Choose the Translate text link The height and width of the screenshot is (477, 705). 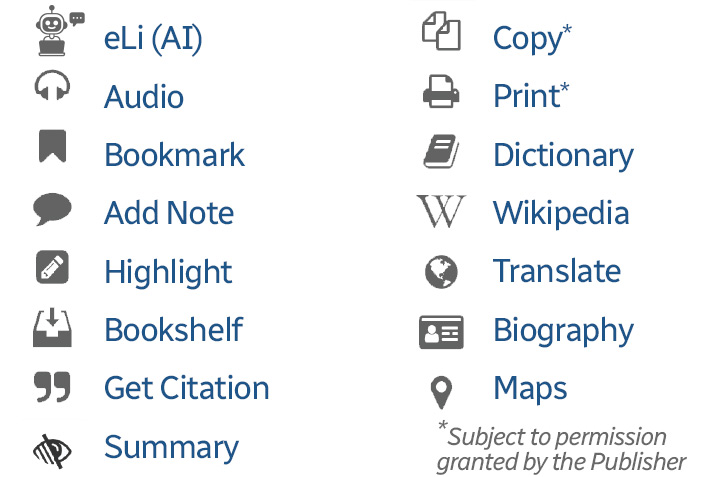pos(557,271)
